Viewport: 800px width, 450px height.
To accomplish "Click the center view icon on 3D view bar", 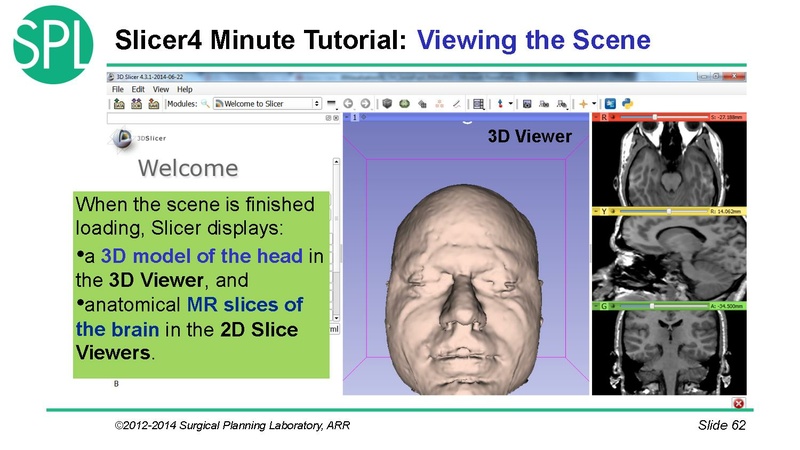I will coord(364,117).
